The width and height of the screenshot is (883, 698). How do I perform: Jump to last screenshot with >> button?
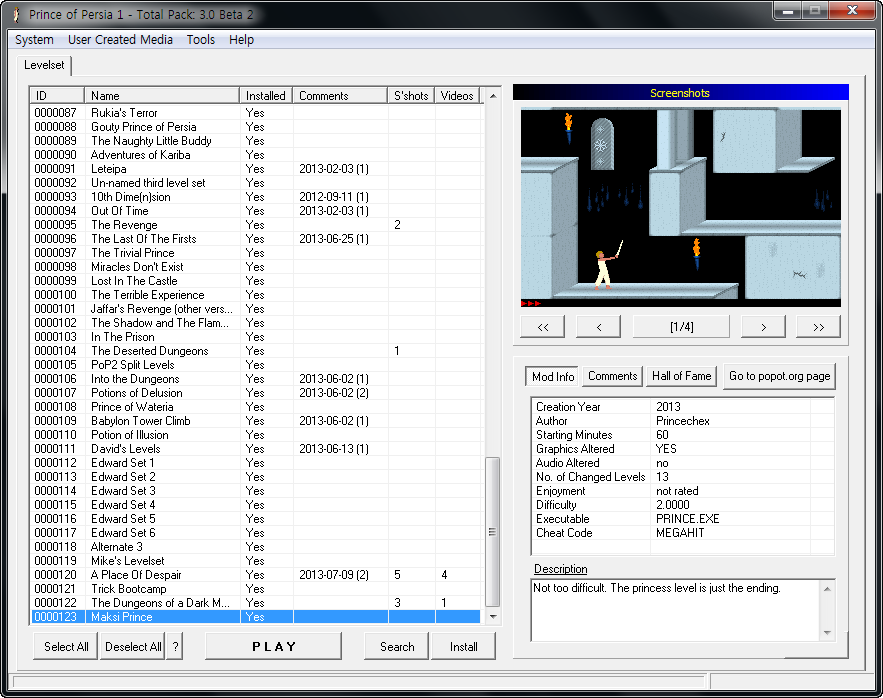[818, 327]
